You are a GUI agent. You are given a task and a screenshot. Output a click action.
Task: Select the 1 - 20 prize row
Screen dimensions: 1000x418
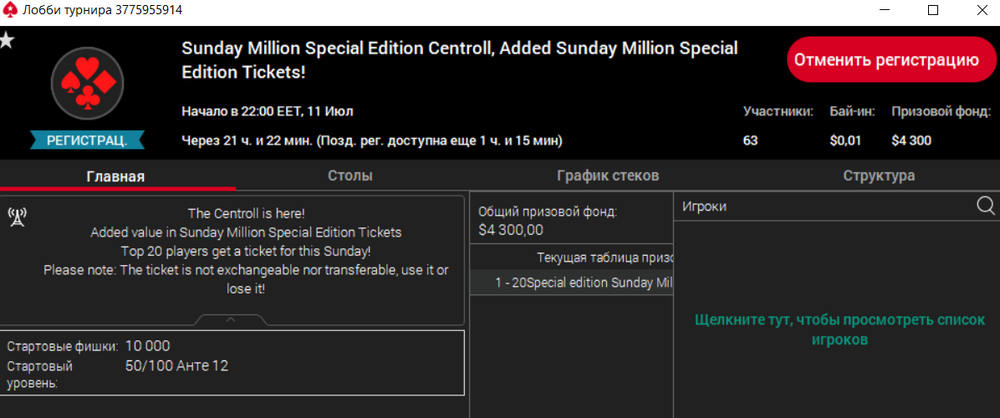point(571,282)
